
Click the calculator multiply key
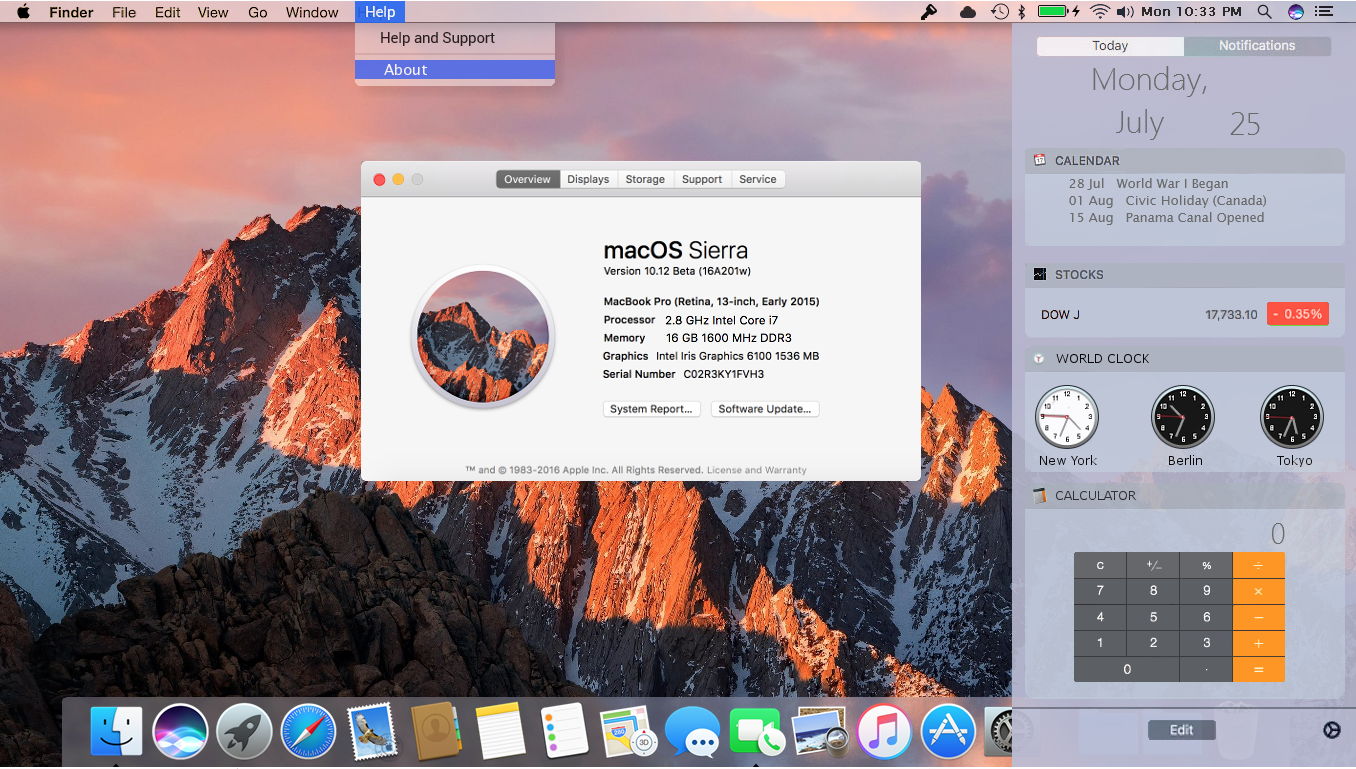1258,591
